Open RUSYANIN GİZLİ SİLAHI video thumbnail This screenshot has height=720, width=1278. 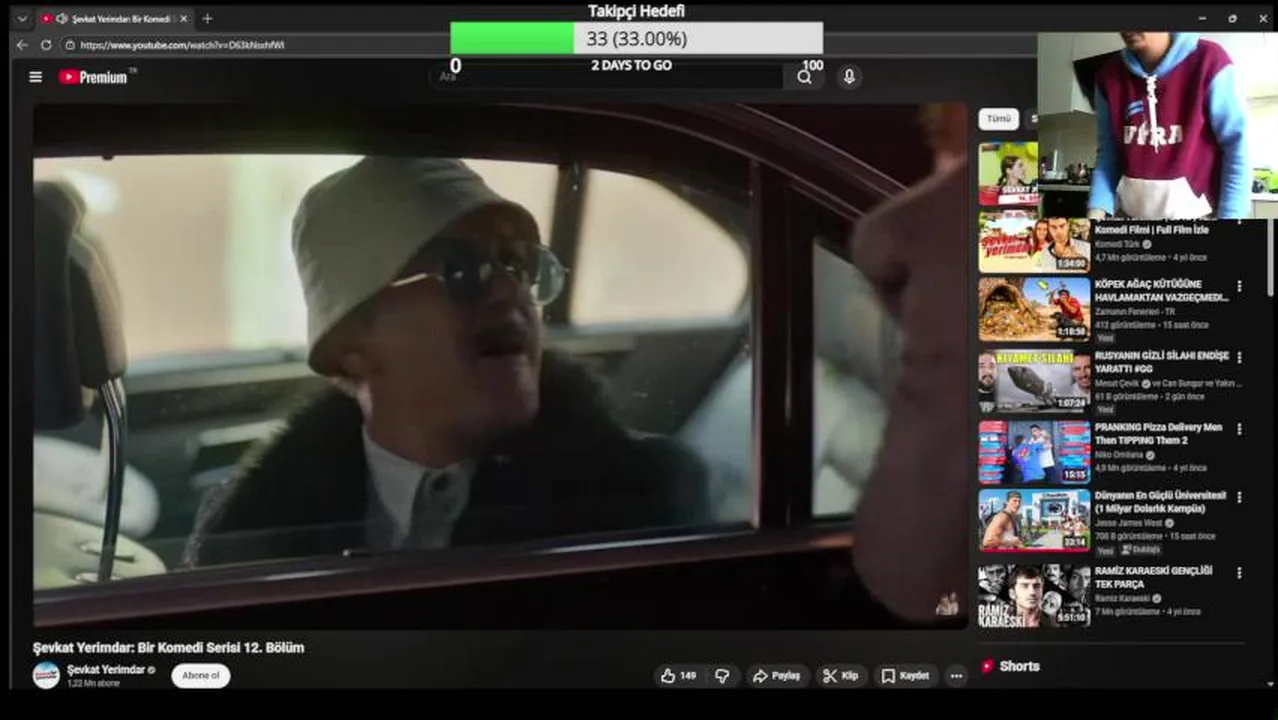tap(1034, 381)
